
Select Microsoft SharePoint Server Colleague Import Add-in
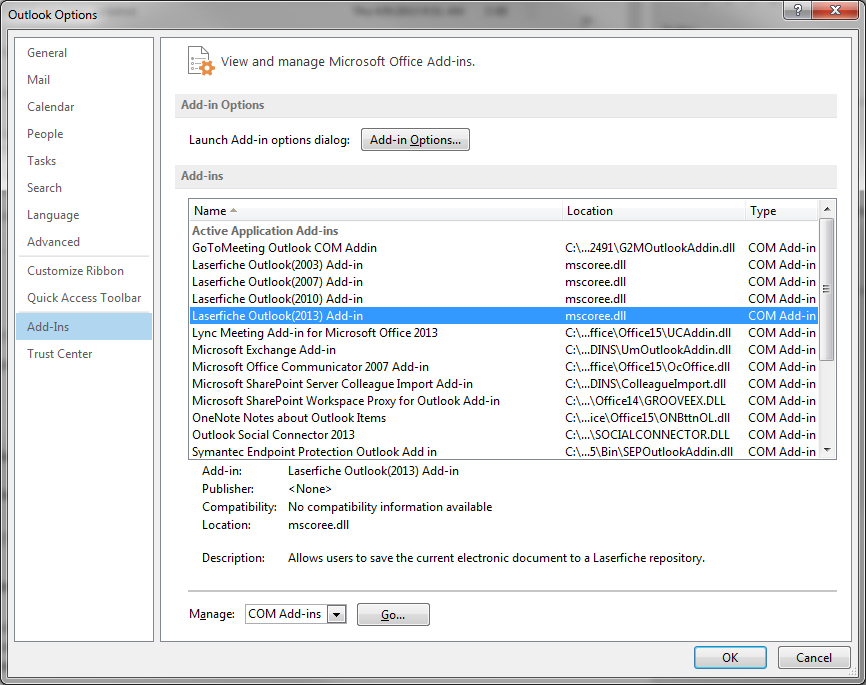504,384
